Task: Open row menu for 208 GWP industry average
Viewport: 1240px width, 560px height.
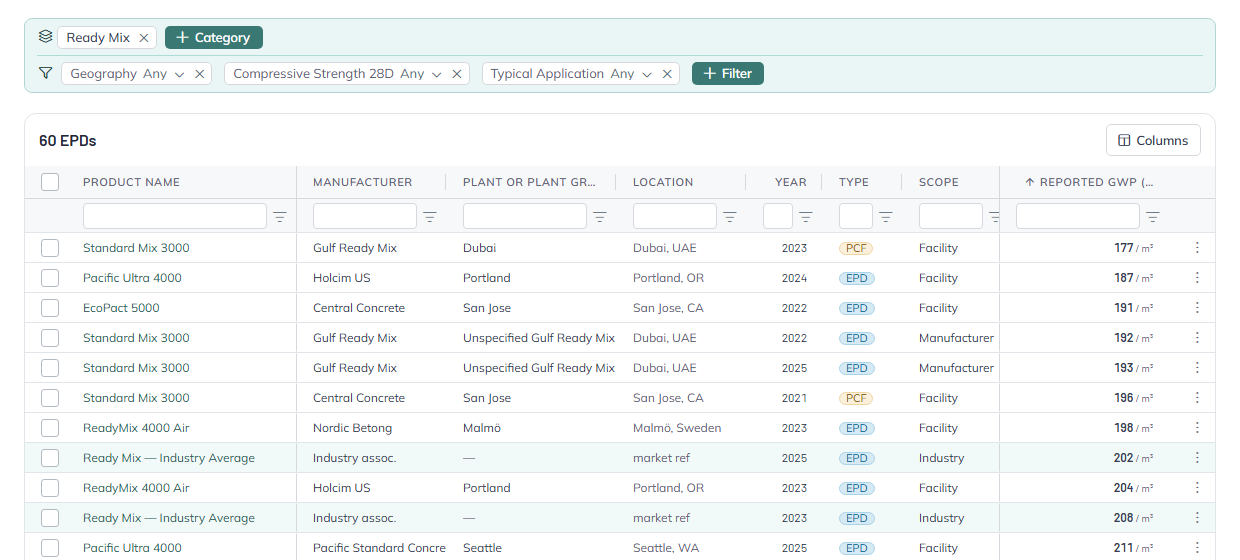Action: [x=1197, y=518]
